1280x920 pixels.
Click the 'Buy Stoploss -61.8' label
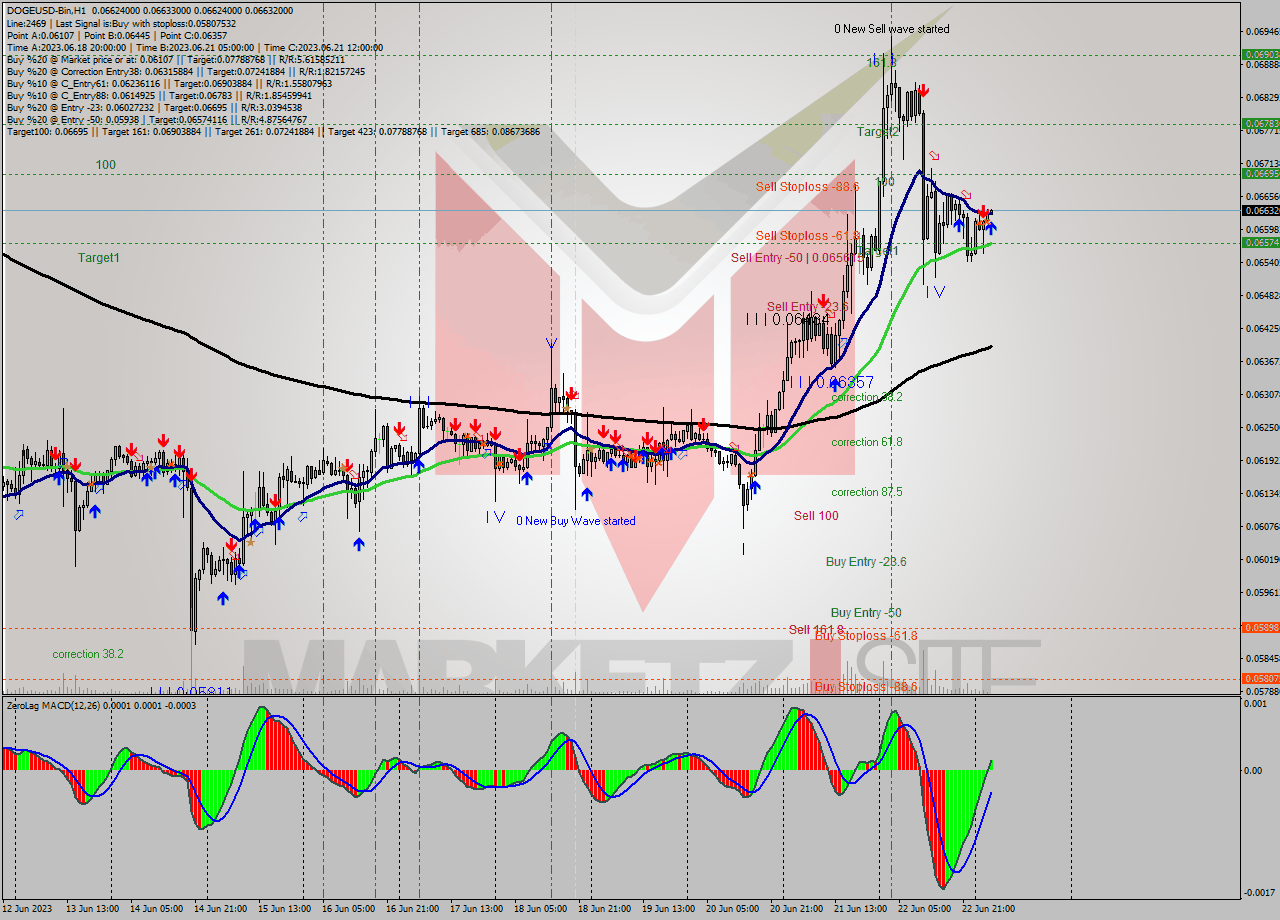click(x=866, y=636)
